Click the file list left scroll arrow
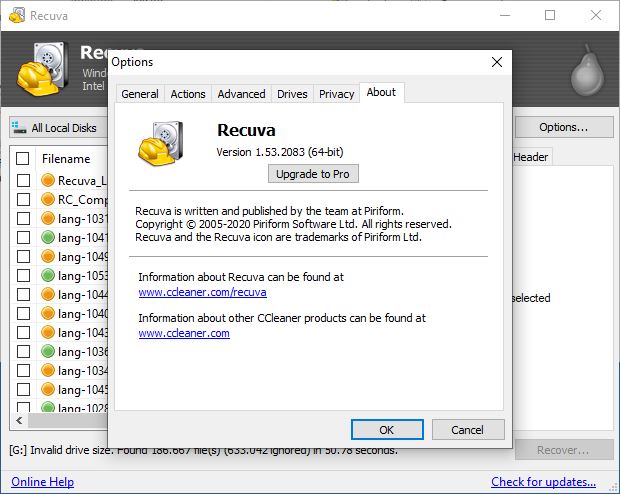 pos(19,420)
